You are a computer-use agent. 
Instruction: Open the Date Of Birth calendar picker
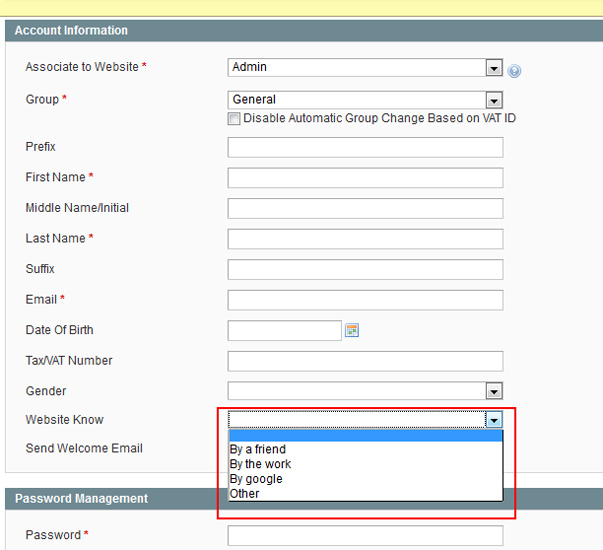point(351,330)
